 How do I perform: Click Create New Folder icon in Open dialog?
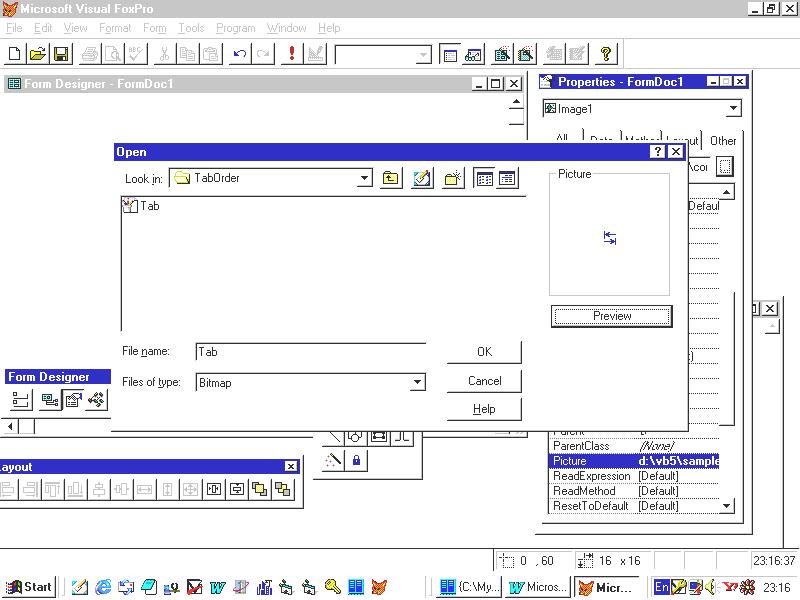pyautogui.click(x=453, y=178)
